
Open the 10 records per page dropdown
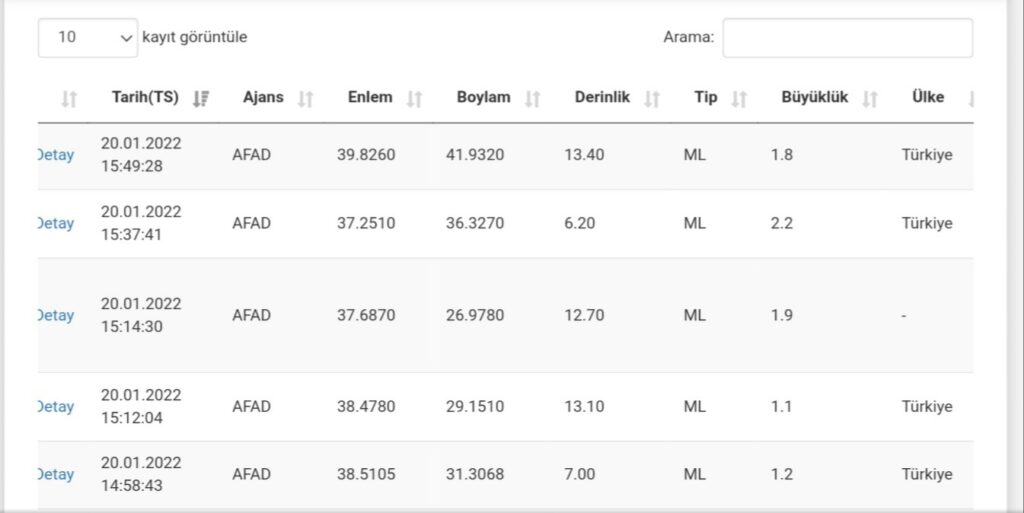[88, 37]
